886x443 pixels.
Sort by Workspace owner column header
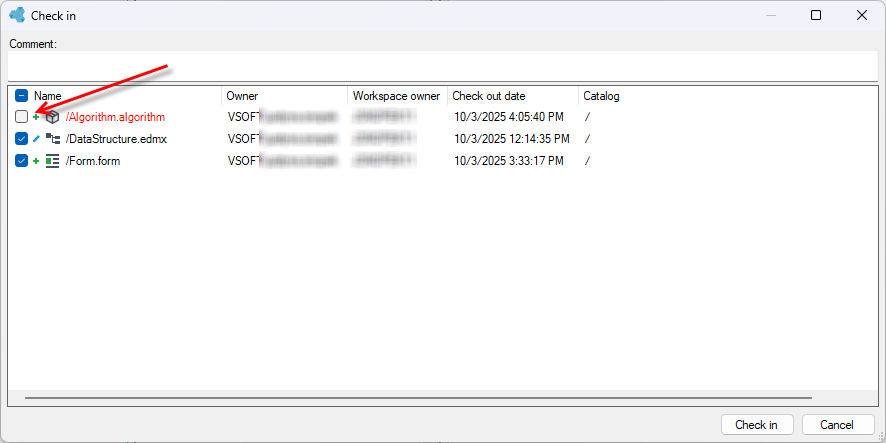pos(397,96)
